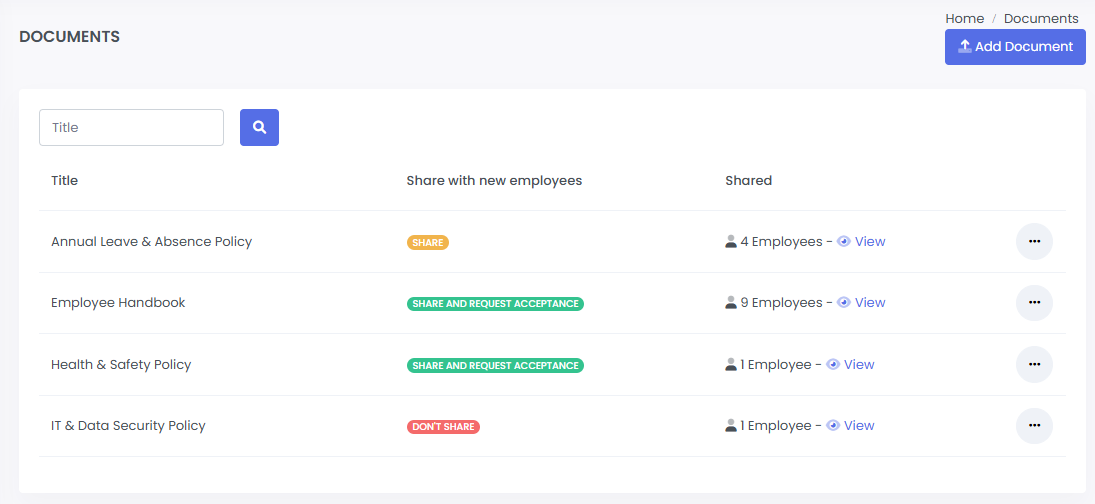Click eye icon in Annual Leave row
The height and width of the screenshot is (504, 1095).
pos(844,242)
